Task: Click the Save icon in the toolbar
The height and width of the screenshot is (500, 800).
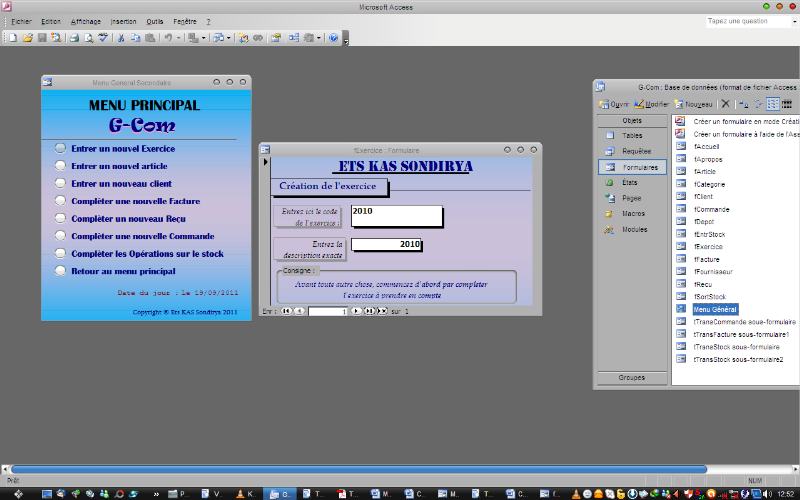Action: point(42,38)
